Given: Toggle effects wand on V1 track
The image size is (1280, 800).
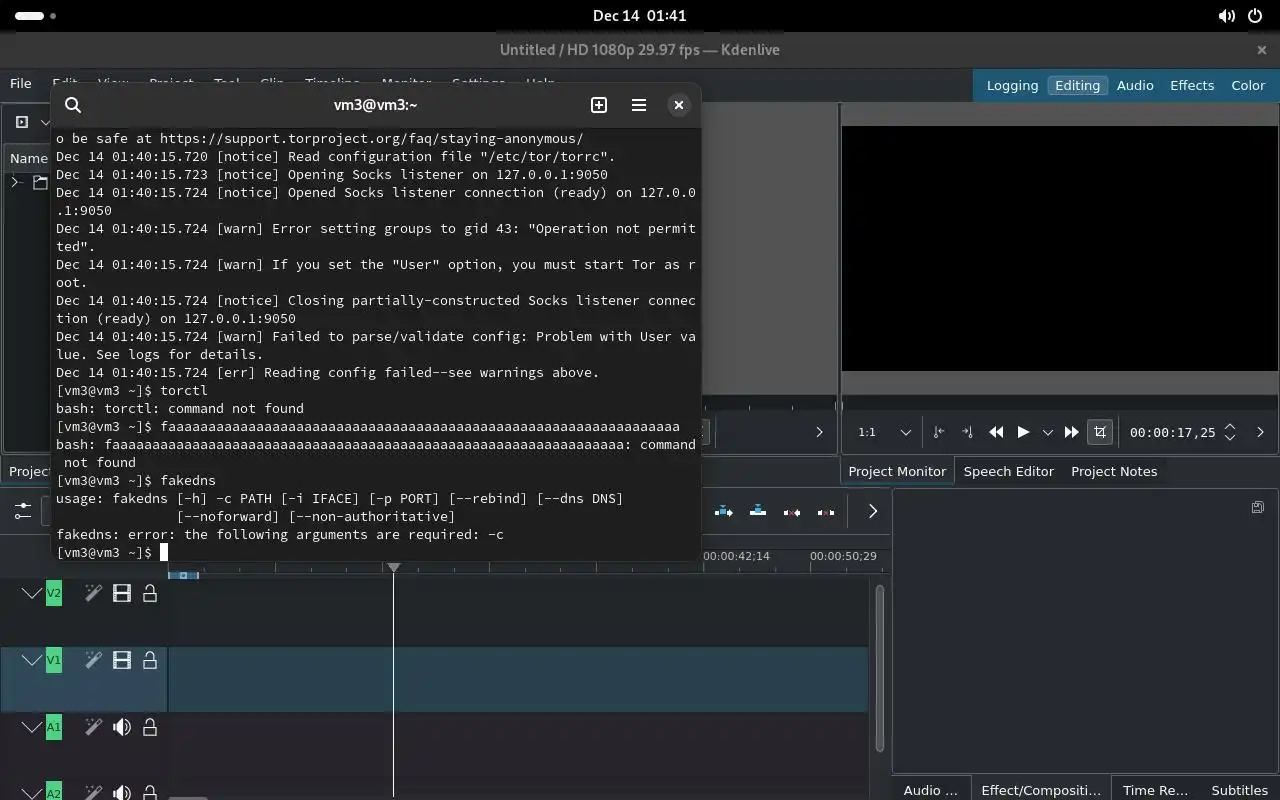Looking at the screenshot, I should click(x=93, y=660).
